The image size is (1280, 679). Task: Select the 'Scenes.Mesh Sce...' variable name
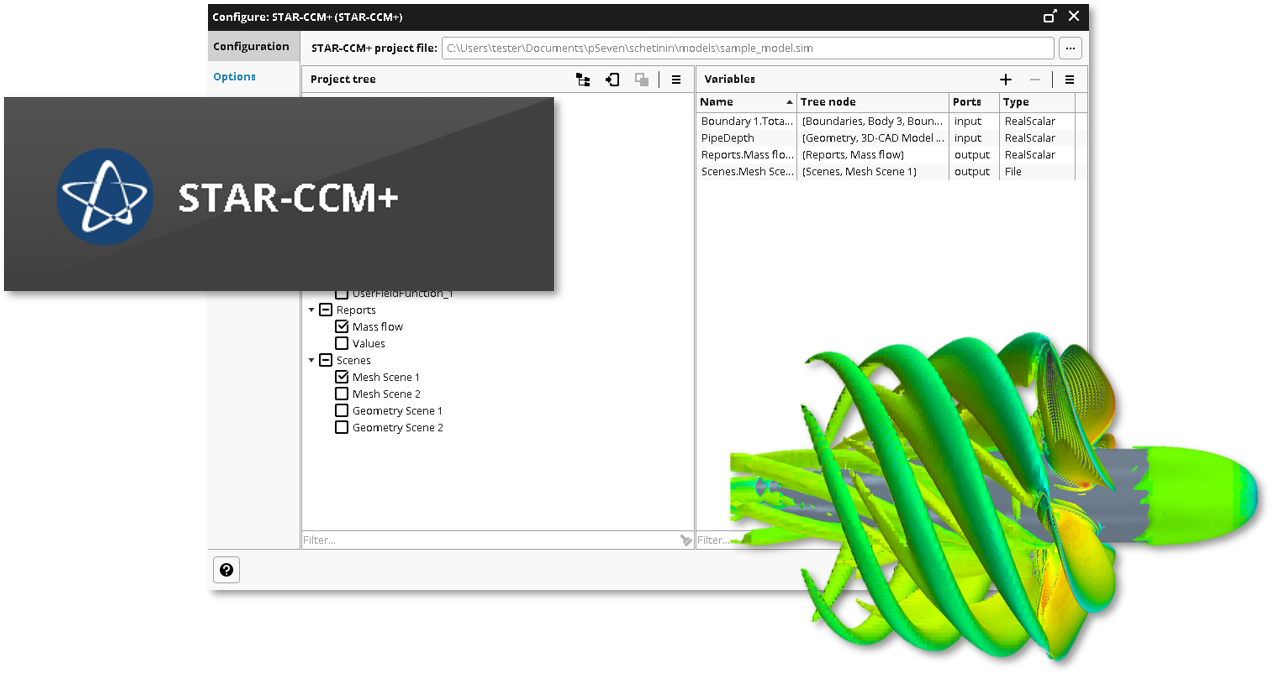coord(747,172)
